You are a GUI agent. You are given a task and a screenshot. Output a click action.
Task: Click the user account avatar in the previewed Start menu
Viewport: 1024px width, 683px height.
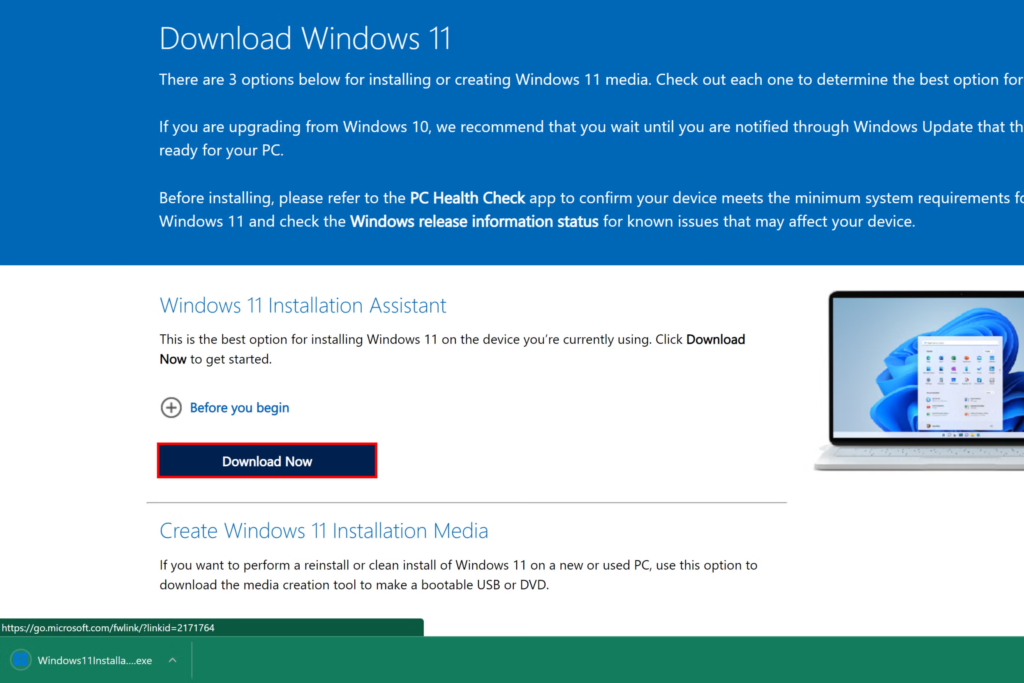[928, 426]
